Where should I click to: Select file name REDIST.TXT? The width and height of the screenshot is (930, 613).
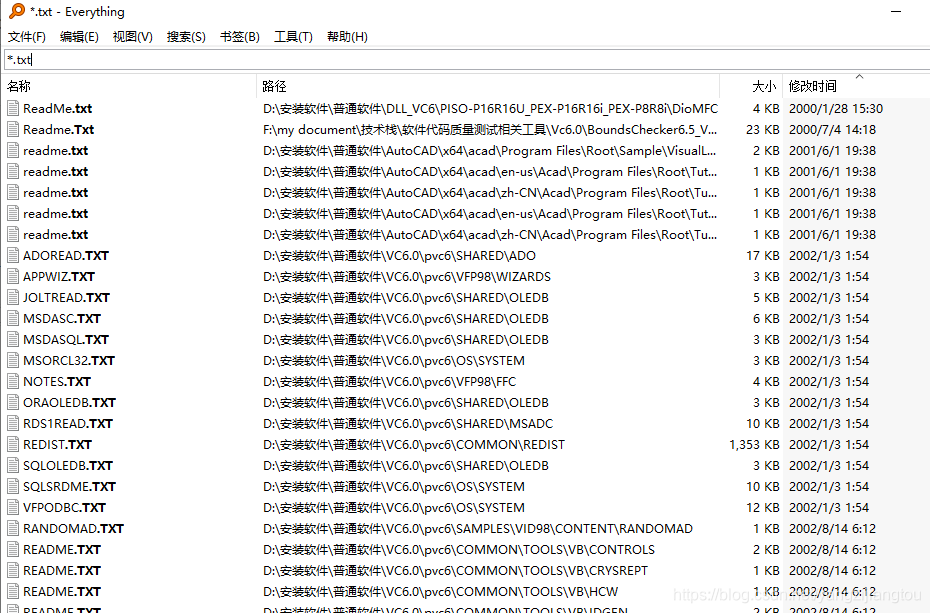point(58,445)
